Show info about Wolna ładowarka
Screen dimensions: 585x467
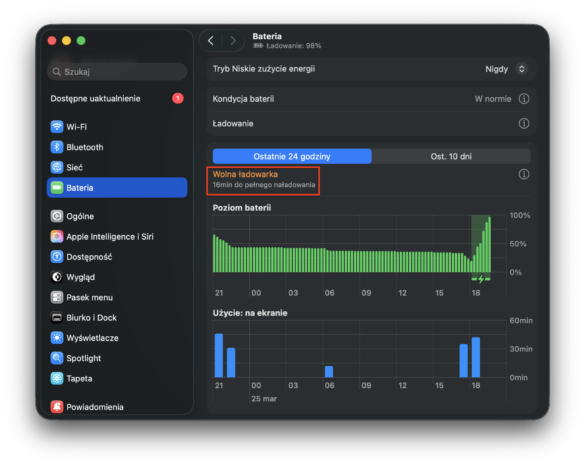[524, 174]
